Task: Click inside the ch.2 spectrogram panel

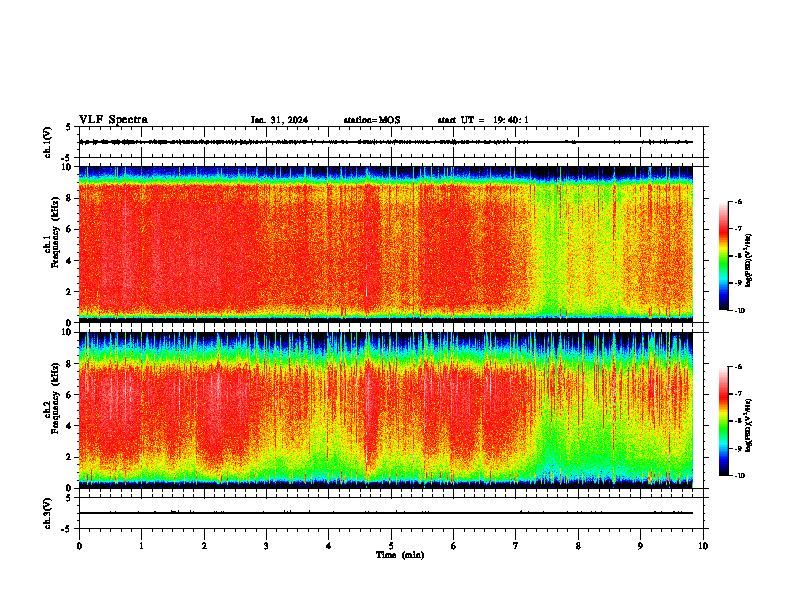Action: tap(386, 410)
